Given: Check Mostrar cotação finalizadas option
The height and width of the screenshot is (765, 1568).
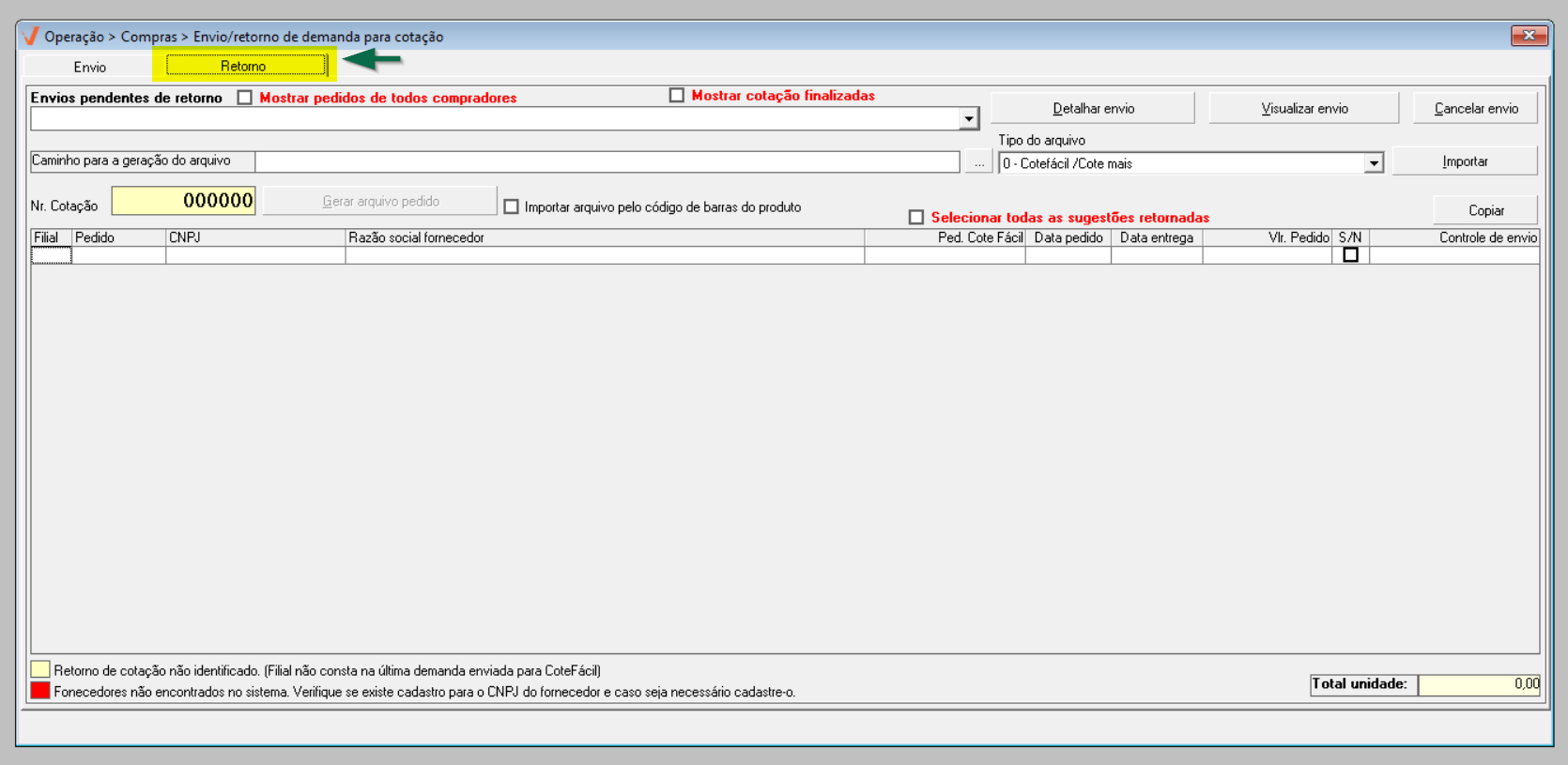Looking at the screenshot, I should 677,96.
